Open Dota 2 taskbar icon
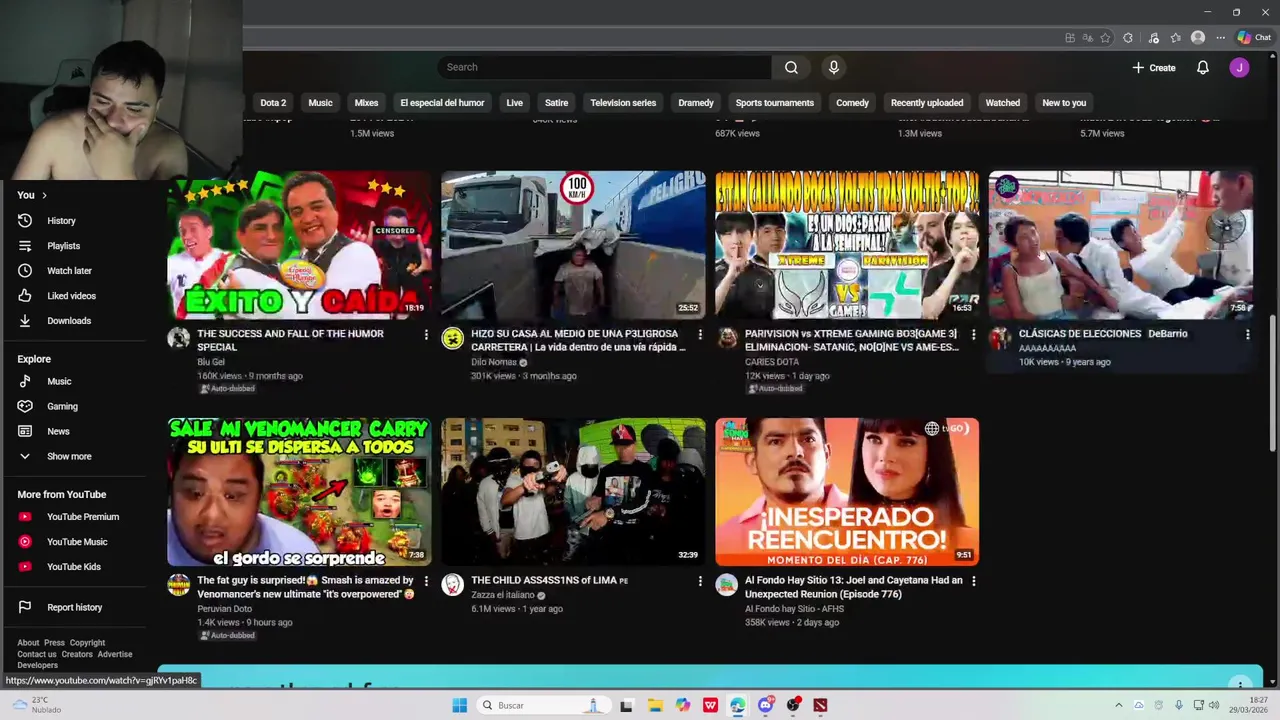1280x720 pixels. [x=821, y=705]
